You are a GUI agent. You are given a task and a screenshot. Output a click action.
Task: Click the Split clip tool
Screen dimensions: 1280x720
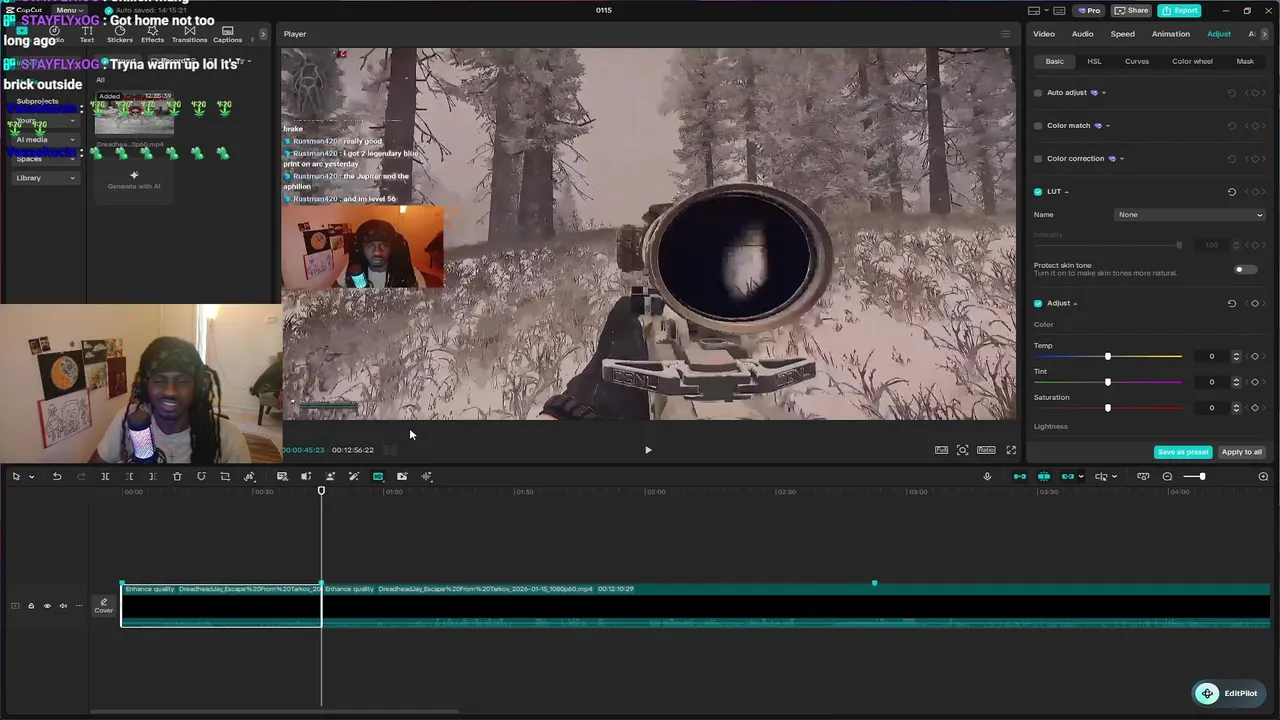105,477
